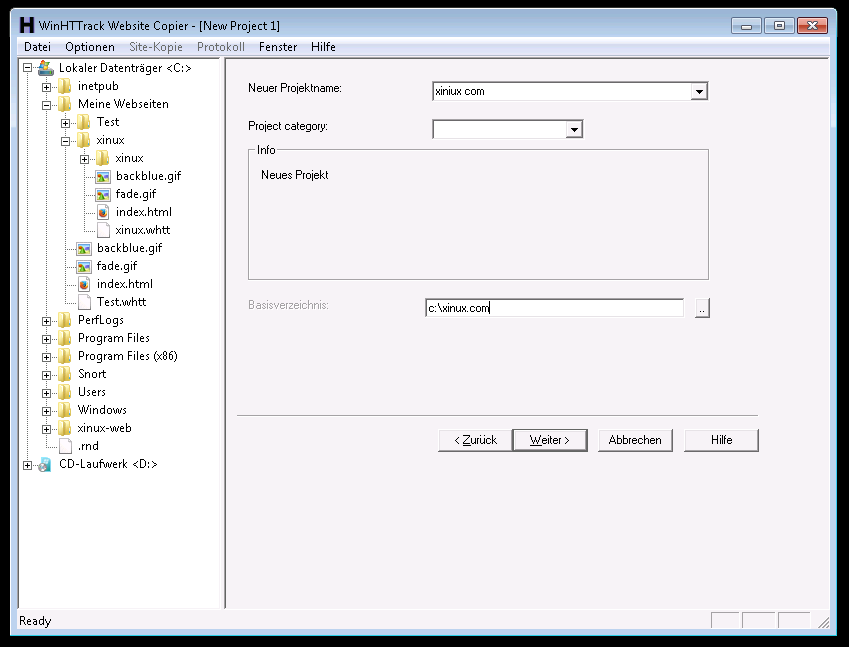
Task: Click the xinux.whtt project file icon
Action: [103, 230]
